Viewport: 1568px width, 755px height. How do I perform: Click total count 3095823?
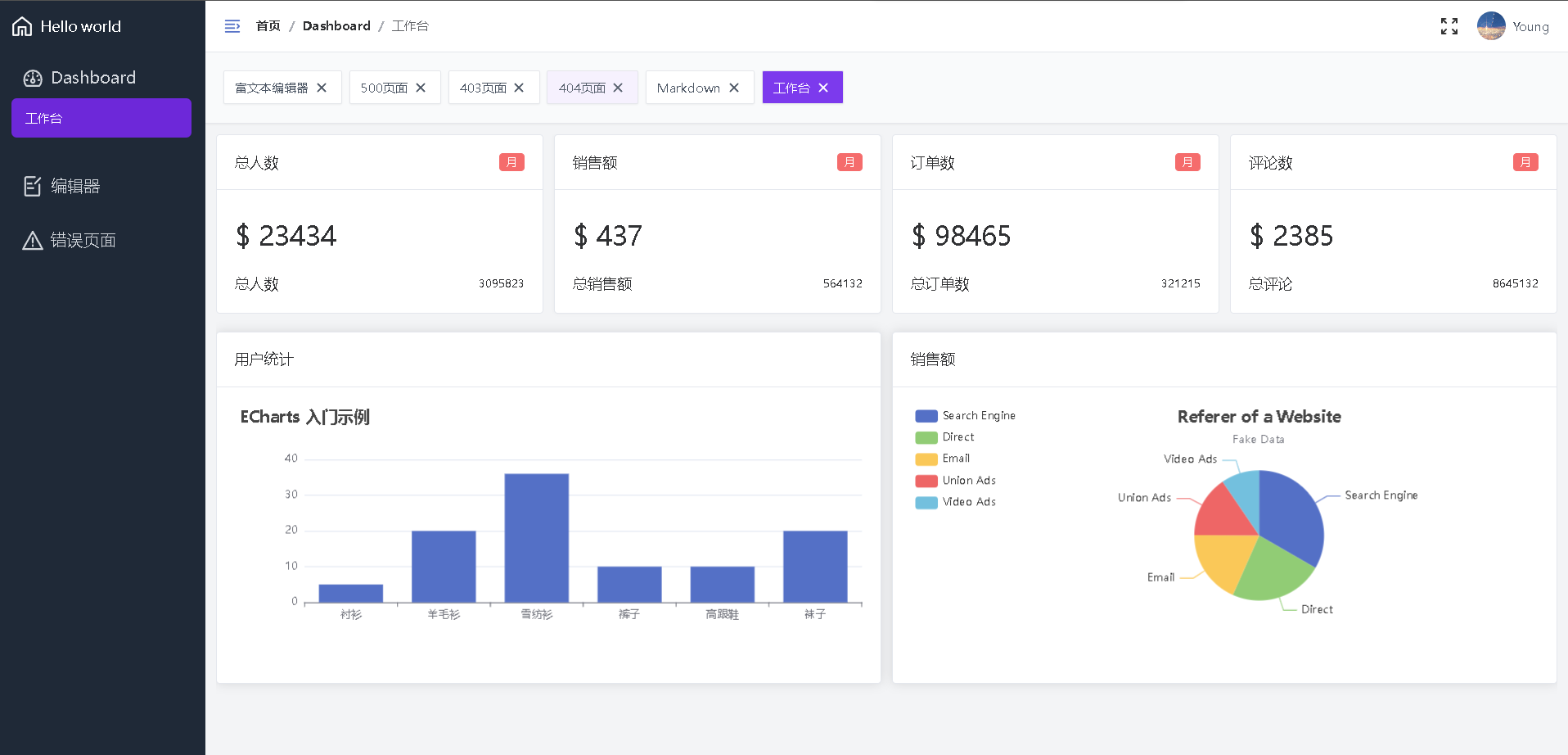[x=501, y=283]
